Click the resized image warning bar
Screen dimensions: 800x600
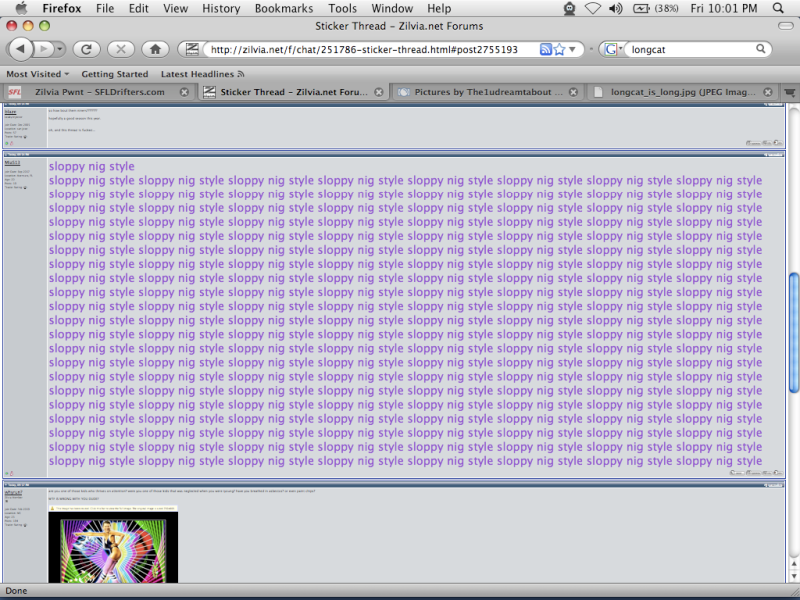pyautogui.click(x=113, y=508)
